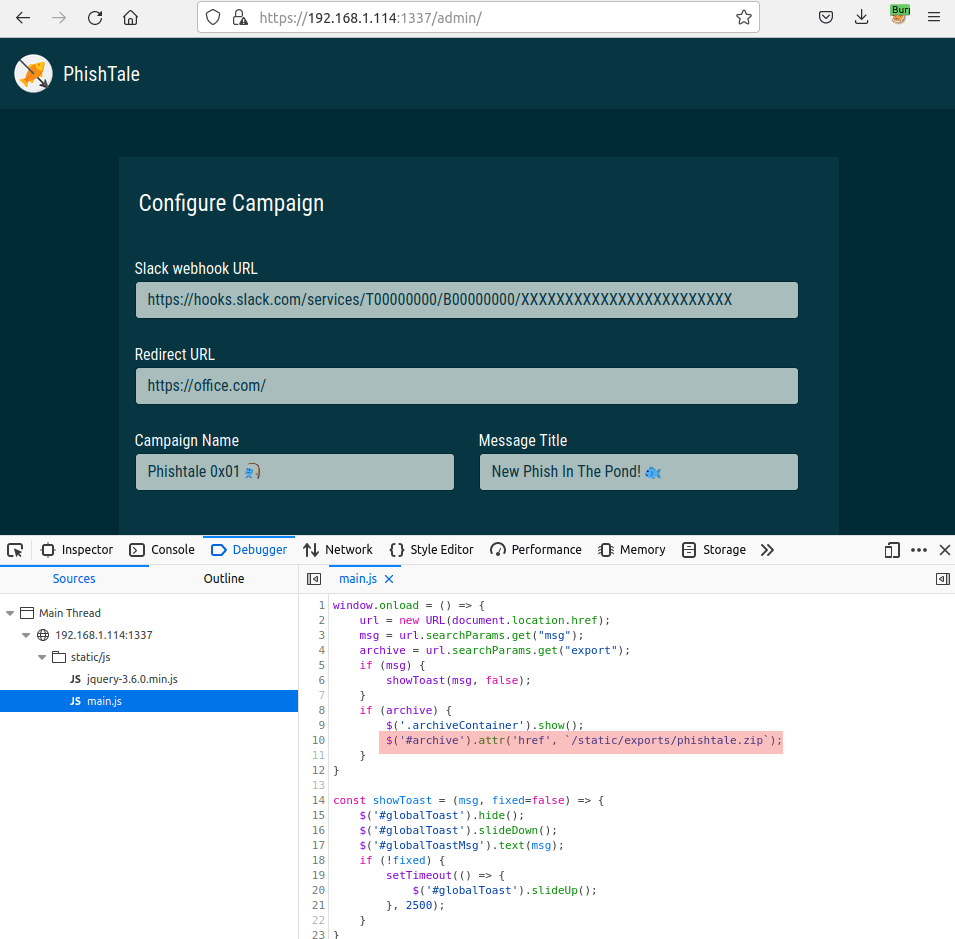The image size is (955, 939).
Task: Click the 'window.onload' code line
Action: (x=409, y=605)
